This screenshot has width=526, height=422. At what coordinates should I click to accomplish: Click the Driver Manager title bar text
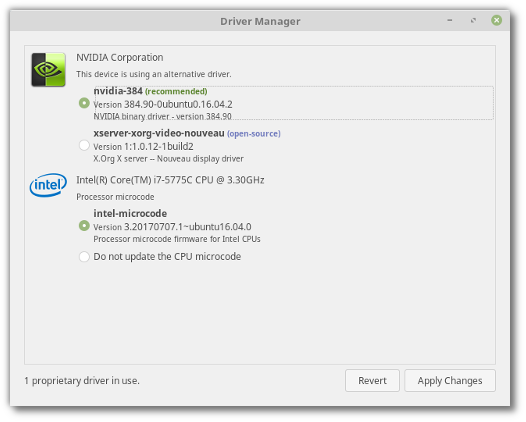click(260, 21)
